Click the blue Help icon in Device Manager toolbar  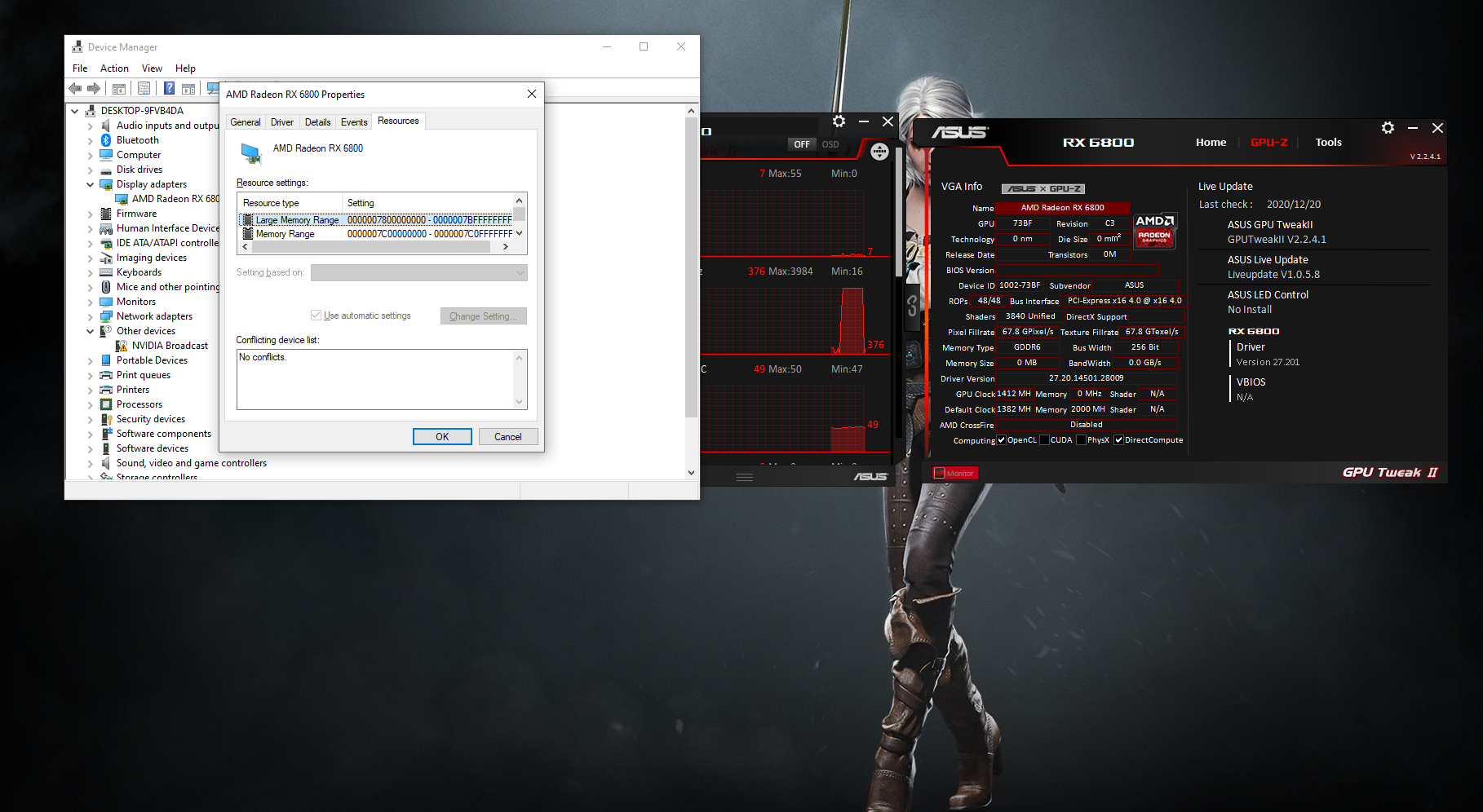(169, 88)
